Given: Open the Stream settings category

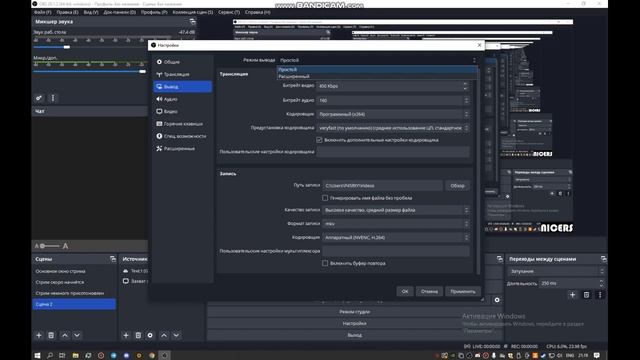Looking at the screenshot, I should [182, 74].
